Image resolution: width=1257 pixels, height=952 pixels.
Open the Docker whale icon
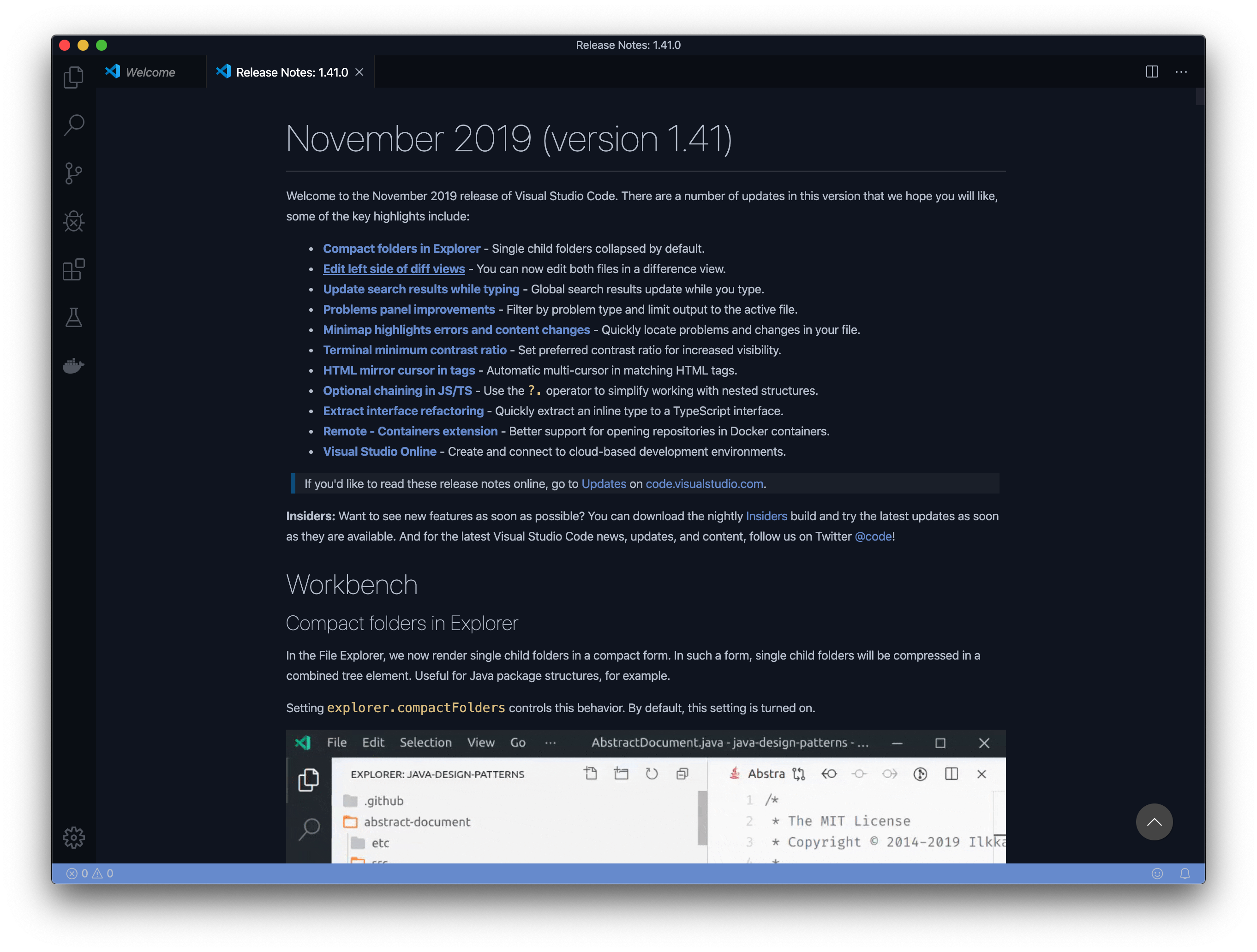(x=73, y=365)
